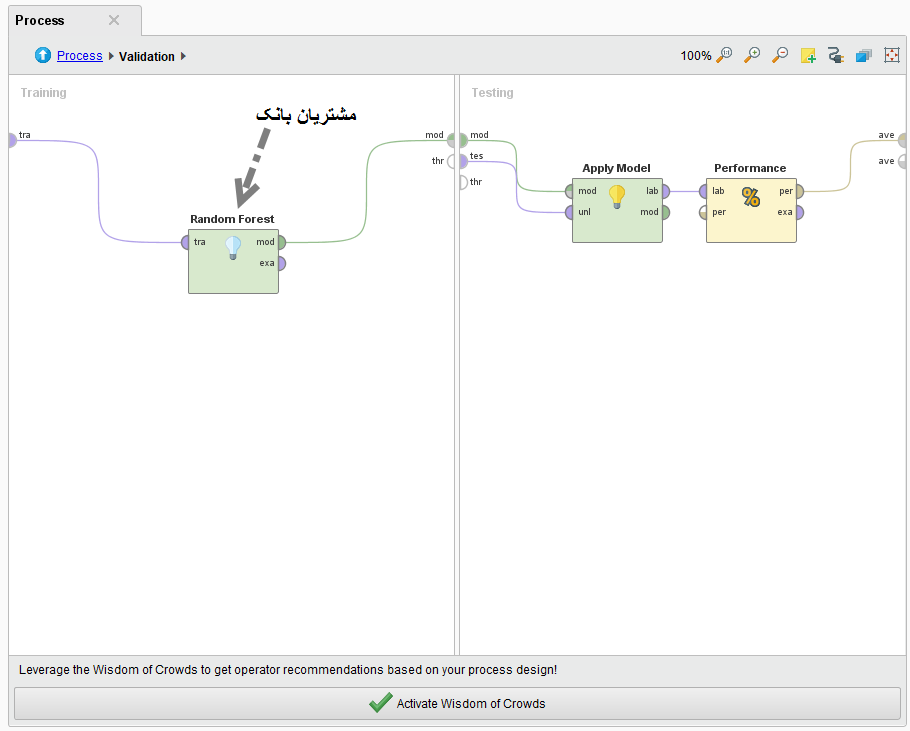Click the blue operator ordering icon
The image size is (910, 731).
tap(864, 55)
